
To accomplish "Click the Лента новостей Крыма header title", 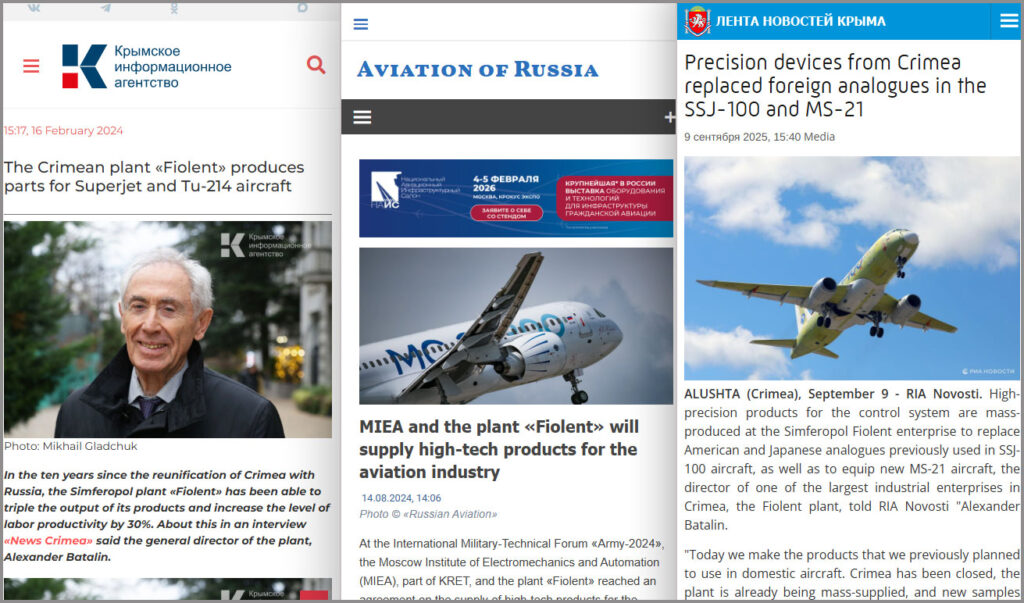I will pyautogui.click(x=801, y=21).
